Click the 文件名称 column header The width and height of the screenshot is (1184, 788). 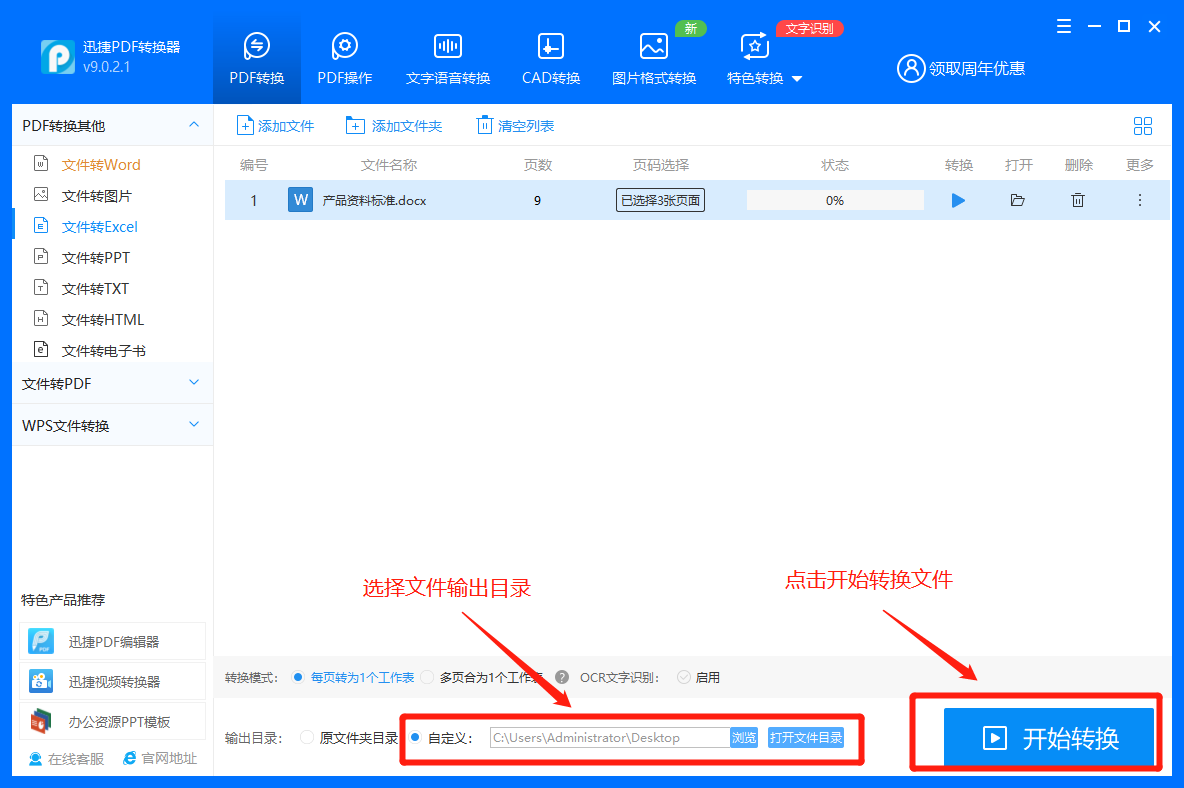(x=389, y=165)
